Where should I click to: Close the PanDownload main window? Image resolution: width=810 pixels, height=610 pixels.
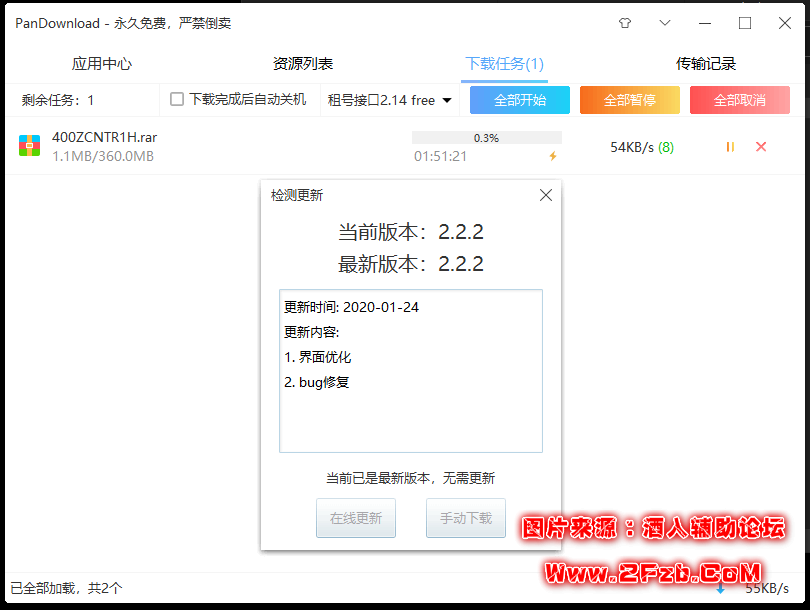tap(785, 23)
